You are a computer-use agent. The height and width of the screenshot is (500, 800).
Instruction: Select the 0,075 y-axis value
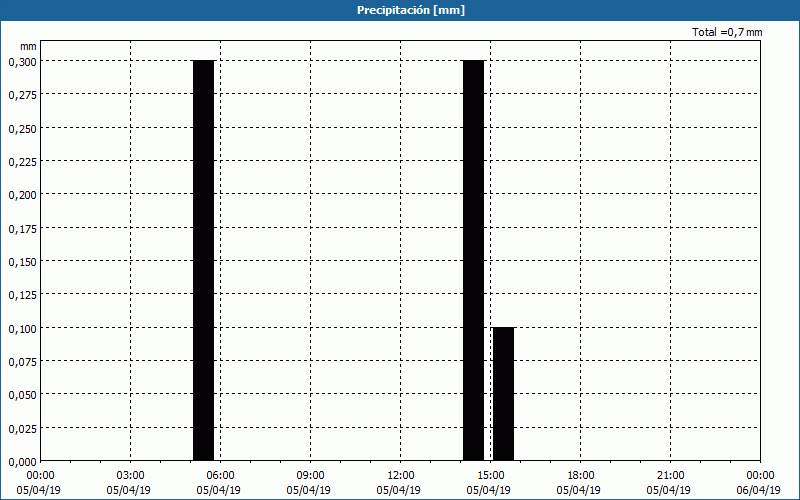tap(22, 362)
